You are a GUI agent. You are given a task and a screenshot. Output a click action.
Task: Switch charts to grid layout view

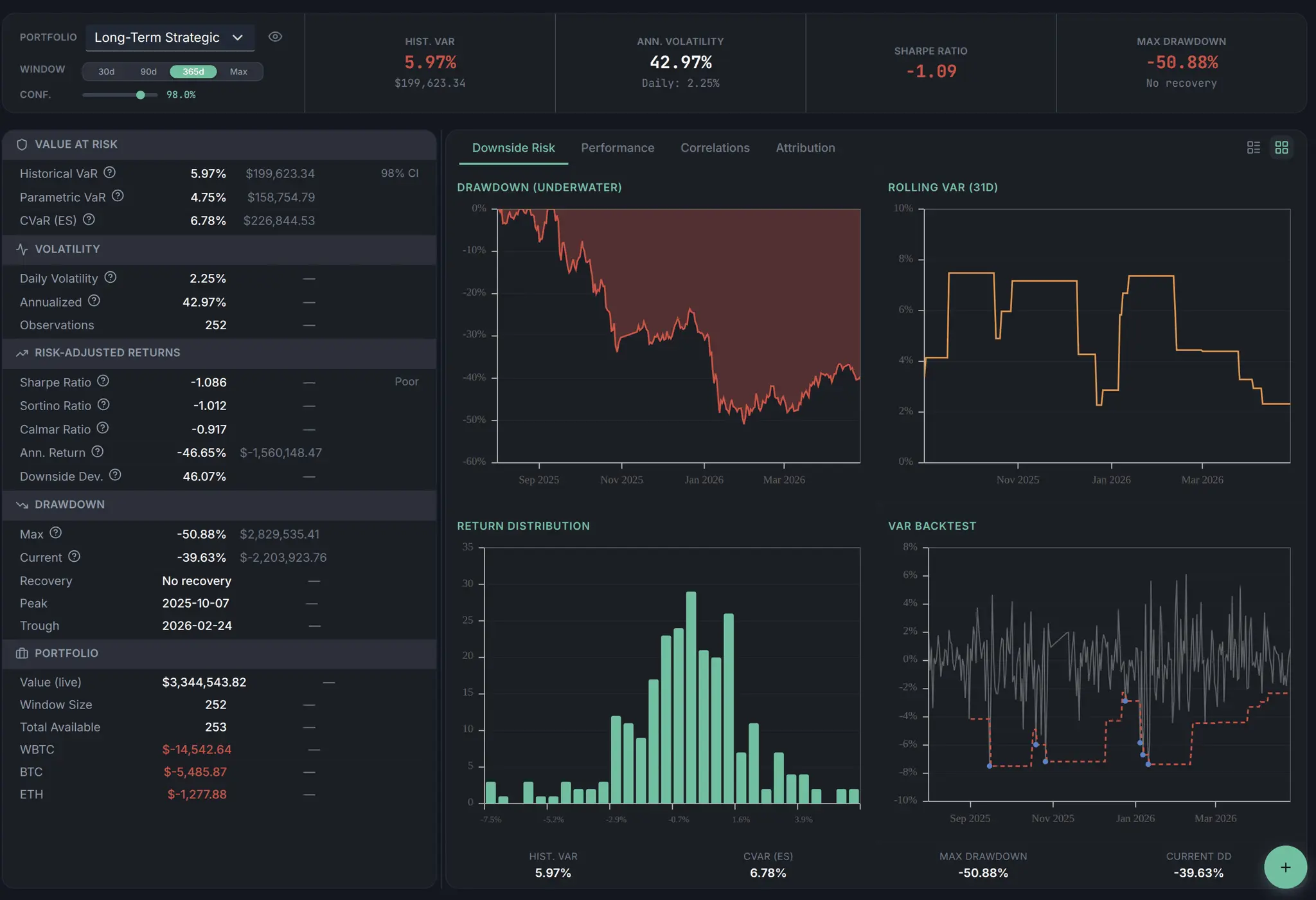1281,148
